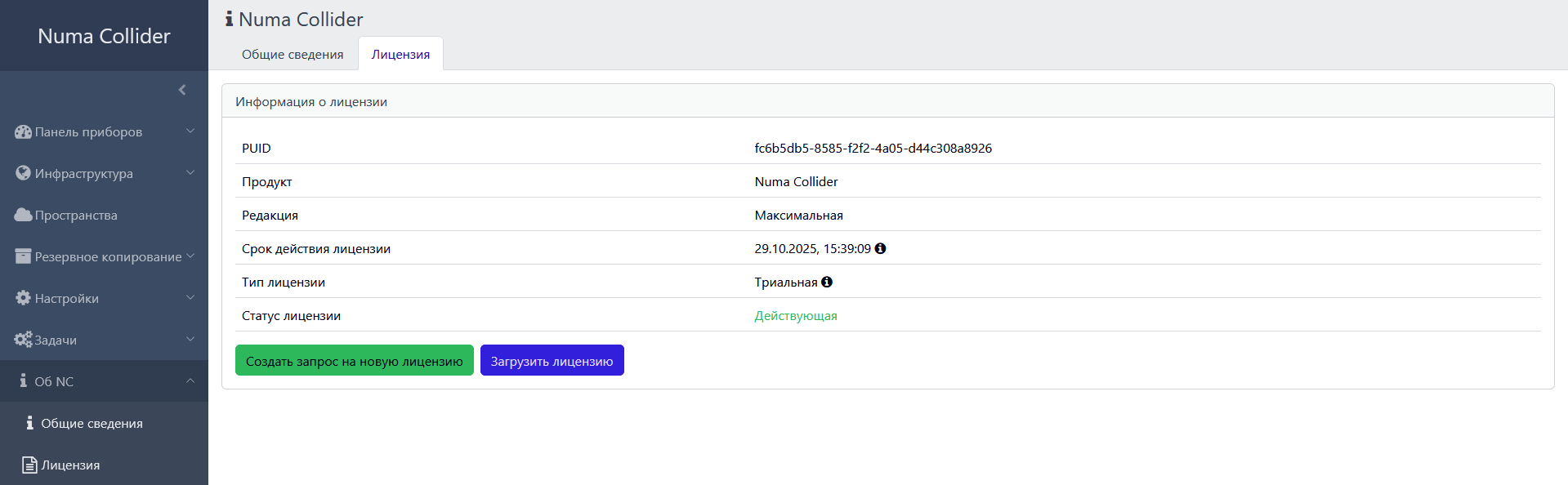Expand the Настройки menu chevron

tap(190, 297)
